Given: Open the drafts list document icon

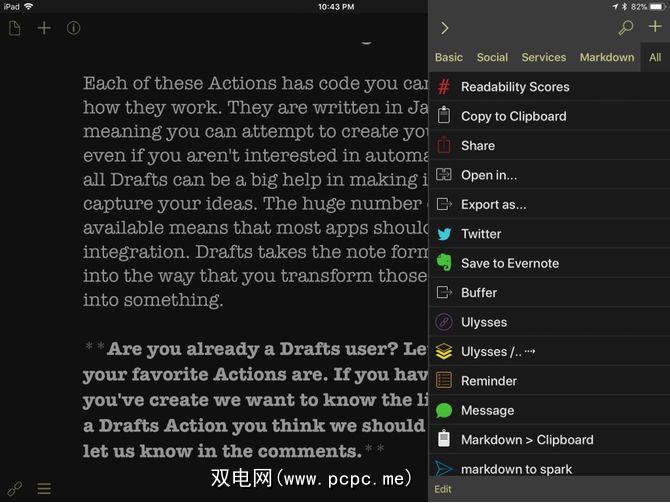Looking at the screenshot, I should [x=15, y=28].
